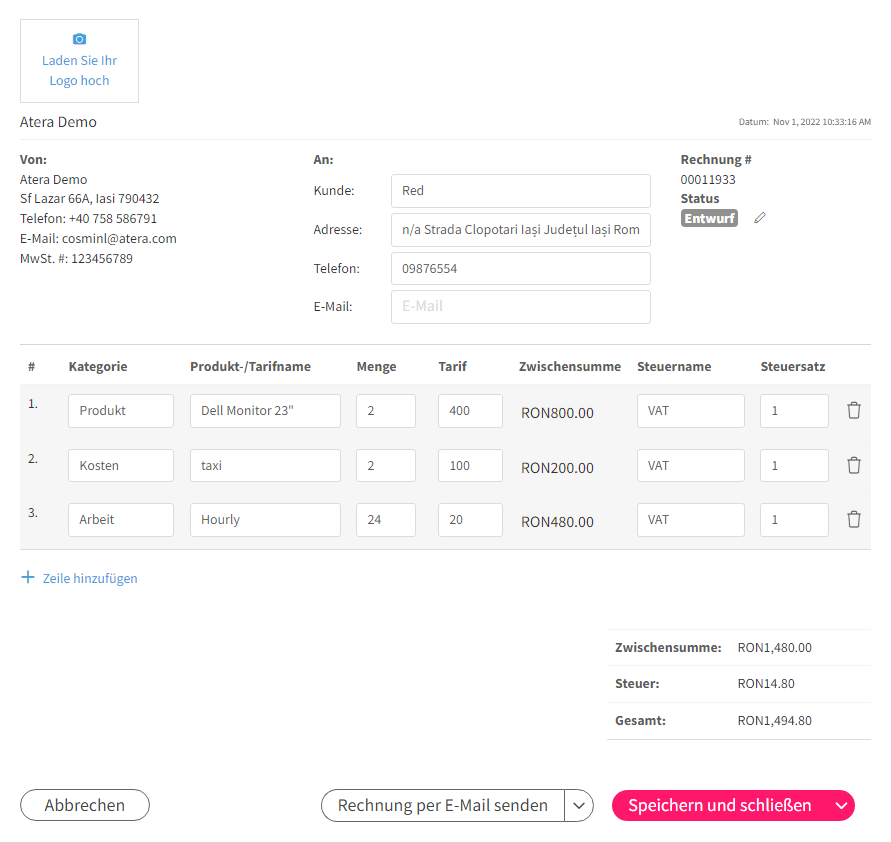Viewport: 891px width, 842px height.
Task: Click Zwischensumme total RON1,480.00
Action: point(775,648)
